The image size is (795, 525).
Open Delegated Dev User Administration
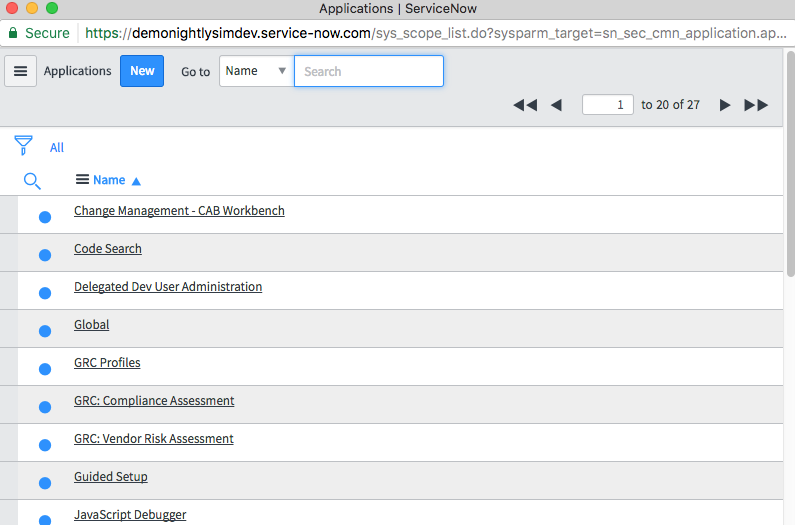coord(168,287)
